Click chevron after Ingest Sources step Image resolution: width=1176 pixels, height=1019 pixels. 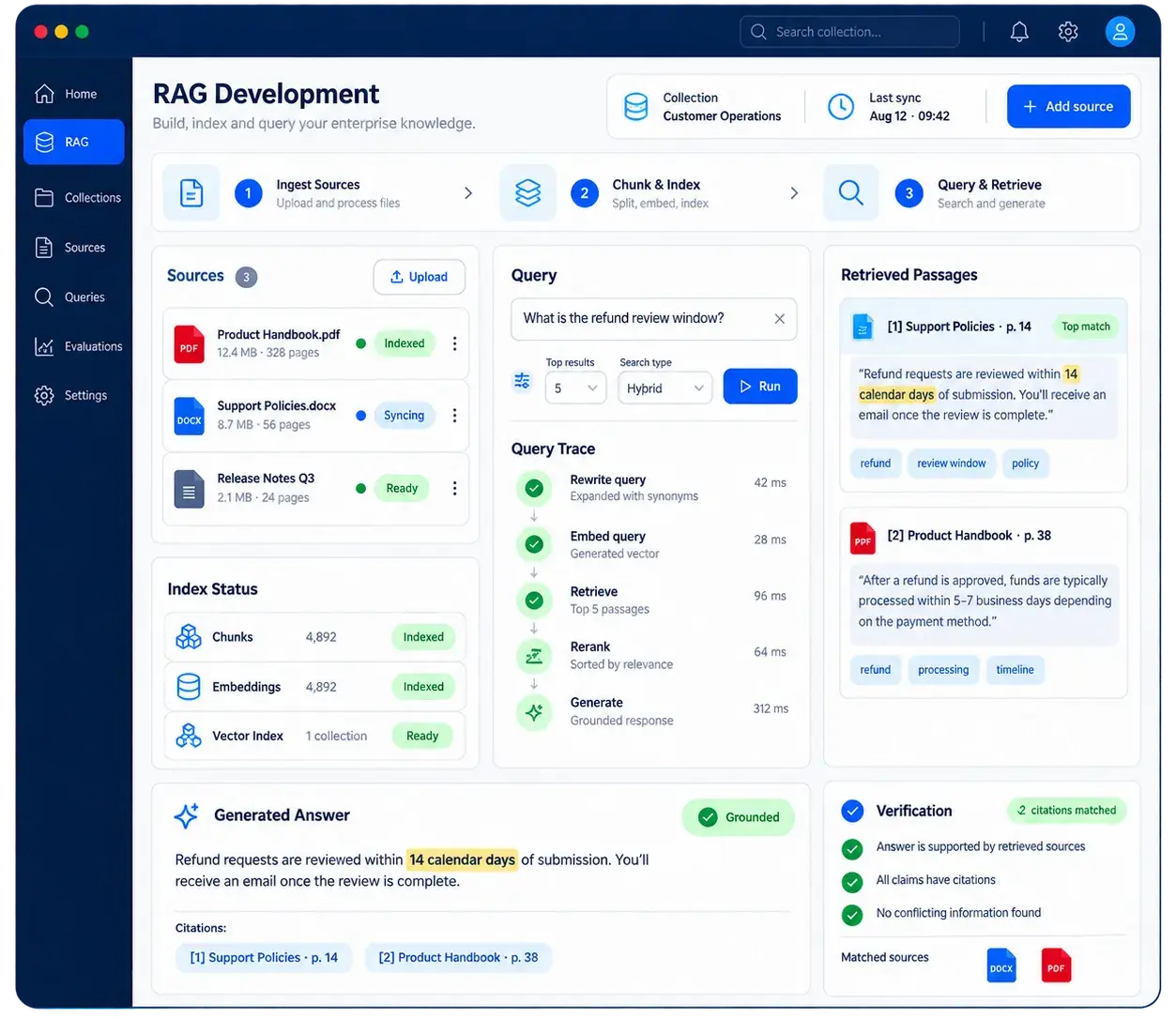(468, 193)
